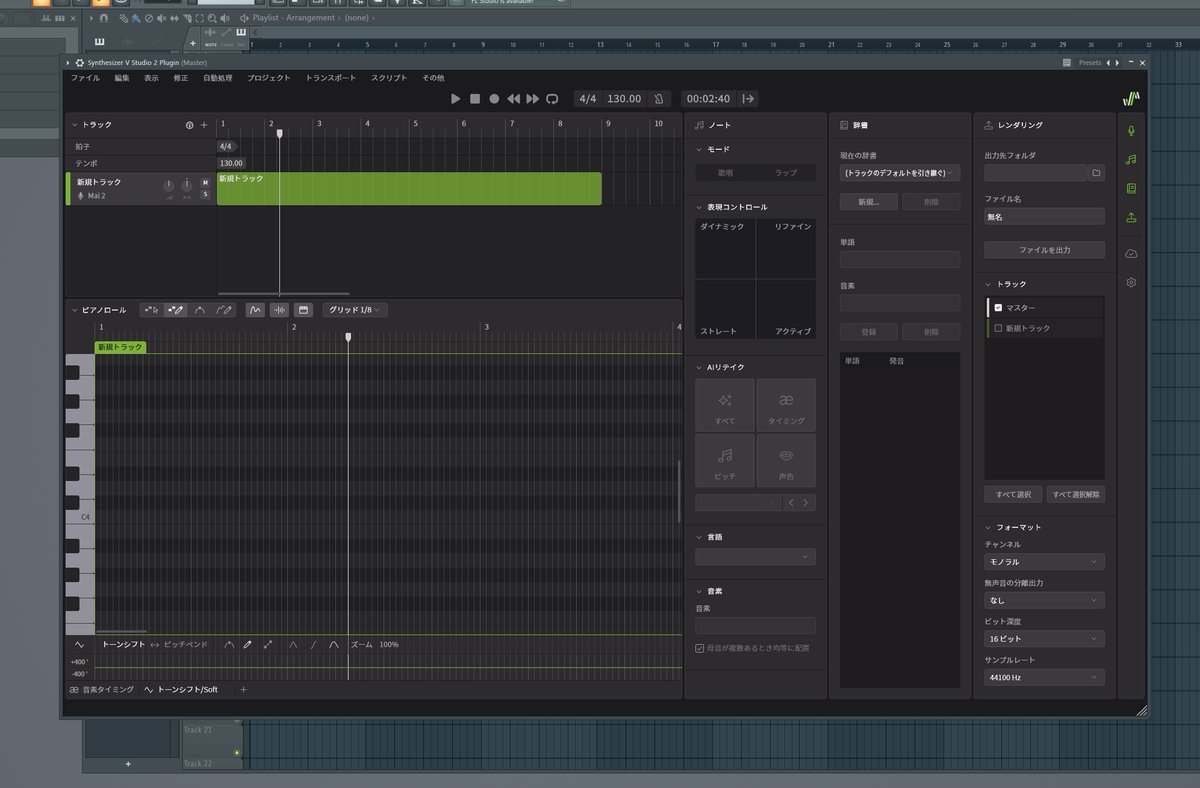Click the auto-scroll arrow next to timecode
The height and width of the screenshot is (788, 1200).
pos(748,99)
